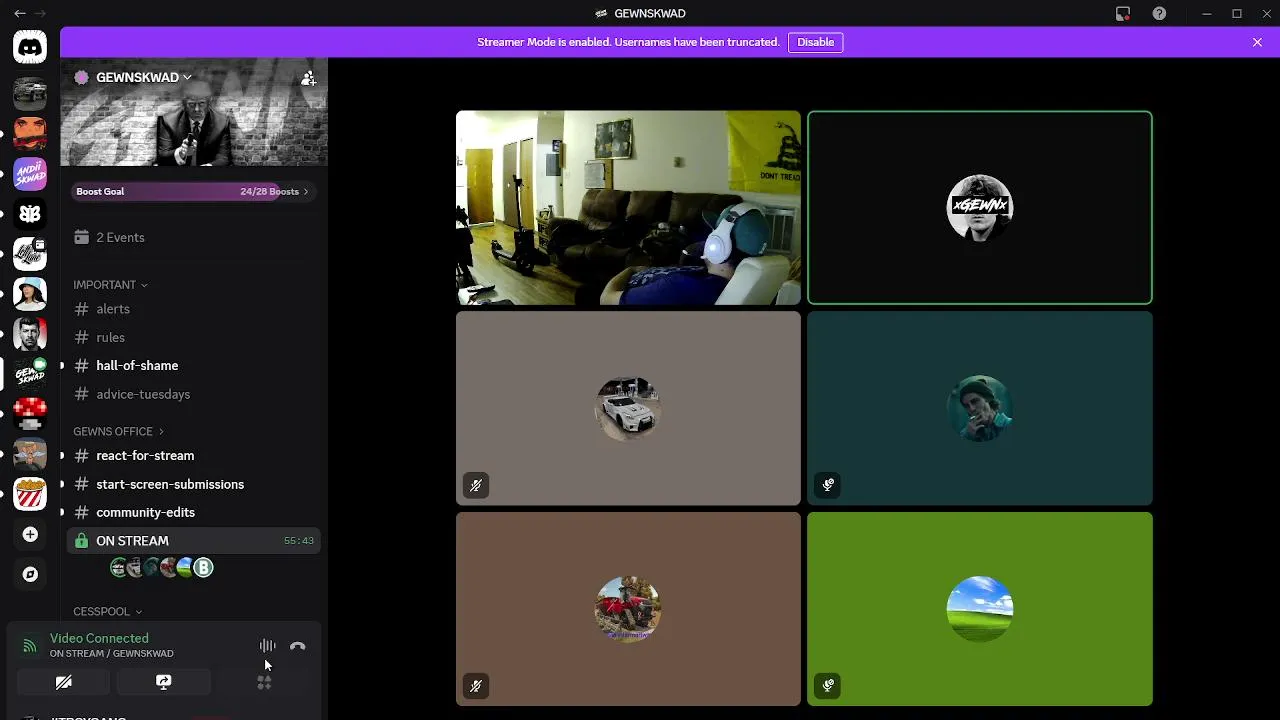This screenshot has height=720, width=1280.
Task: Toggle screen share button in voice panel
Action: pos(163,682)
